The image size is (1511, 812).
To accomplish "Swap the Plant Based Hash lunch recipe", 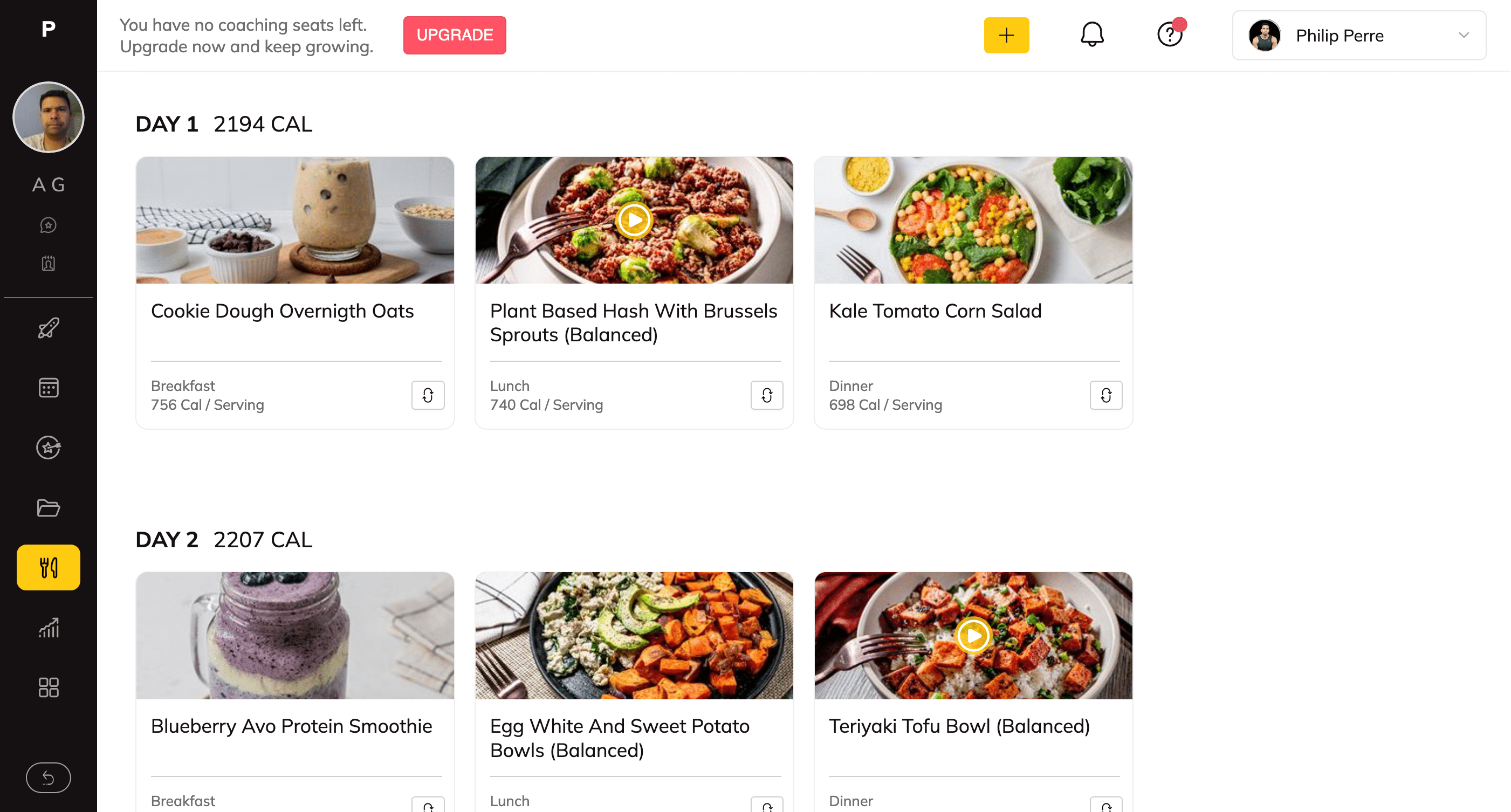I will tap(767, 395).
